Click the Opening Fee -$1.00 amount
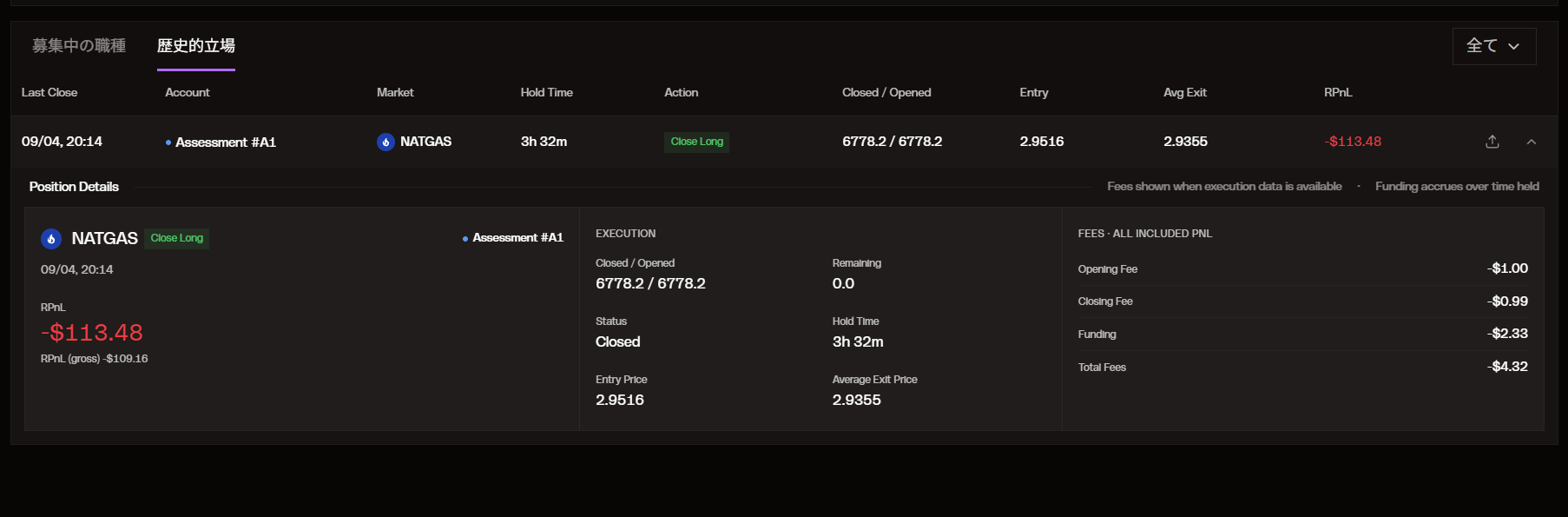The image size is (1568, 517). point(1507,268)
